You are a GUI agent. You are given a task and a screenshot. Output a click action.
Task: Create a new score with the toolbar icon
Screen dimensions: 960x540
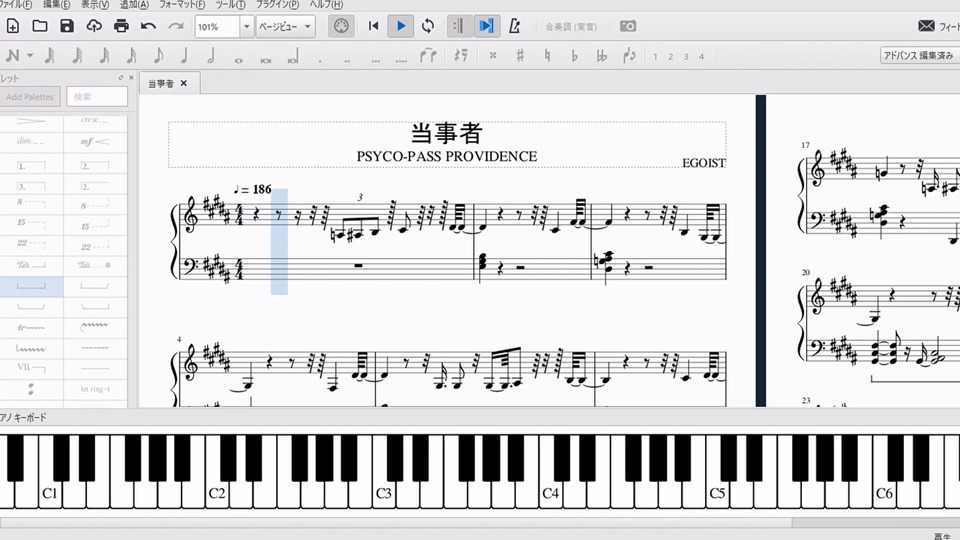[x=13, y=26]
